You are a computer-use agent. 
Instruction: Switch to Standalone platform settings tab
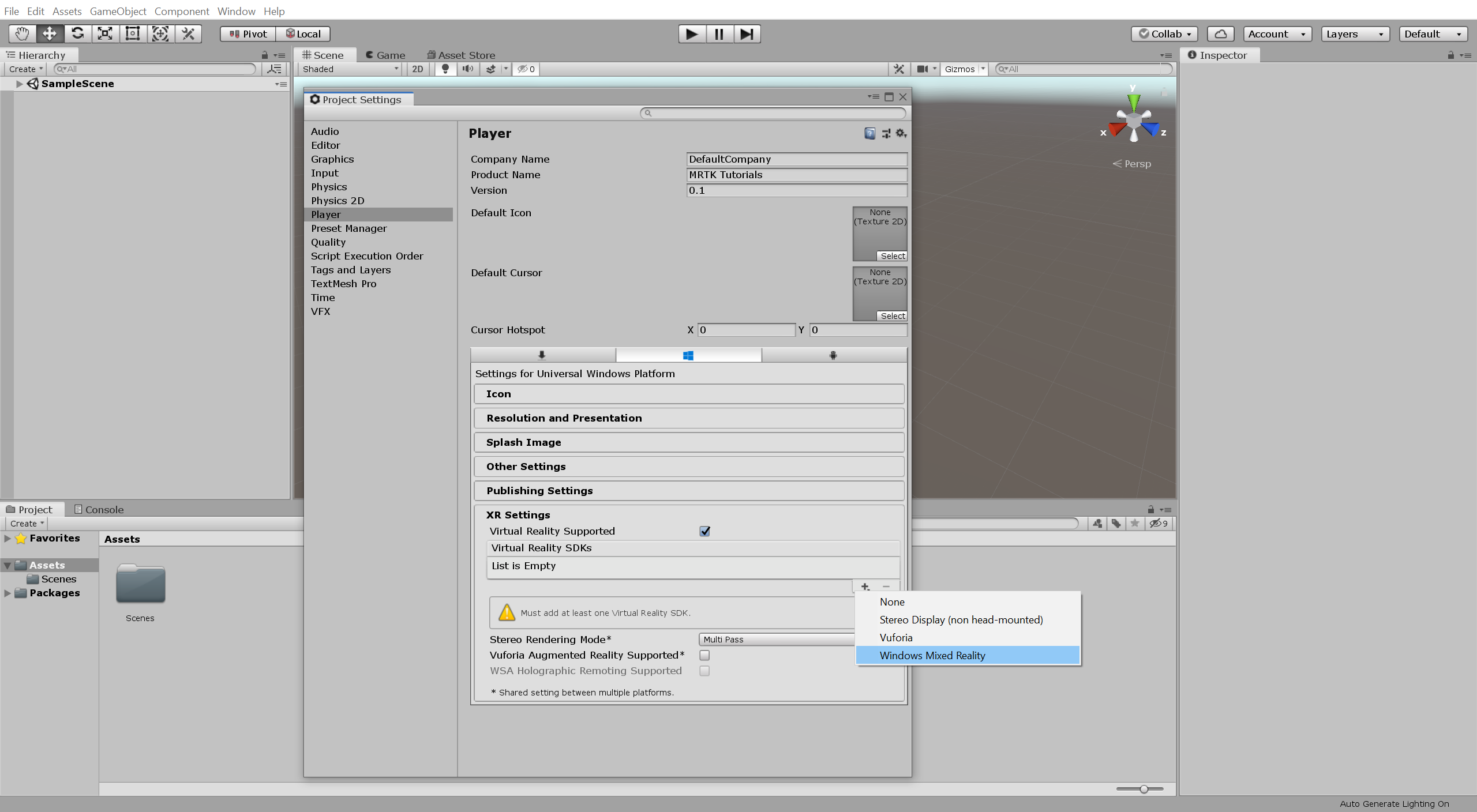coord(542,355)
